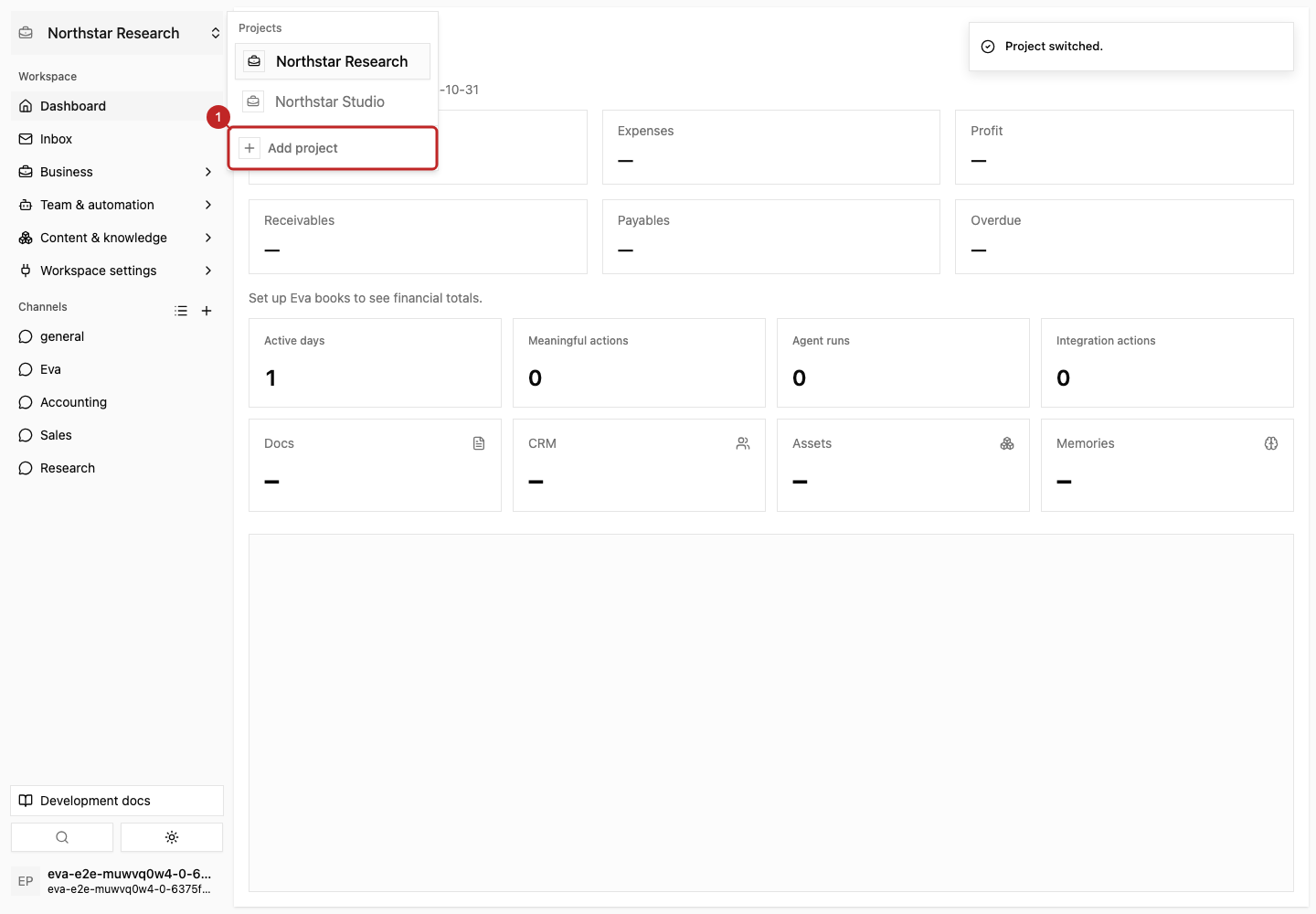1316x914 pixels.
Task: Expand the Business section chevron
Action: [x=208, y=172]
